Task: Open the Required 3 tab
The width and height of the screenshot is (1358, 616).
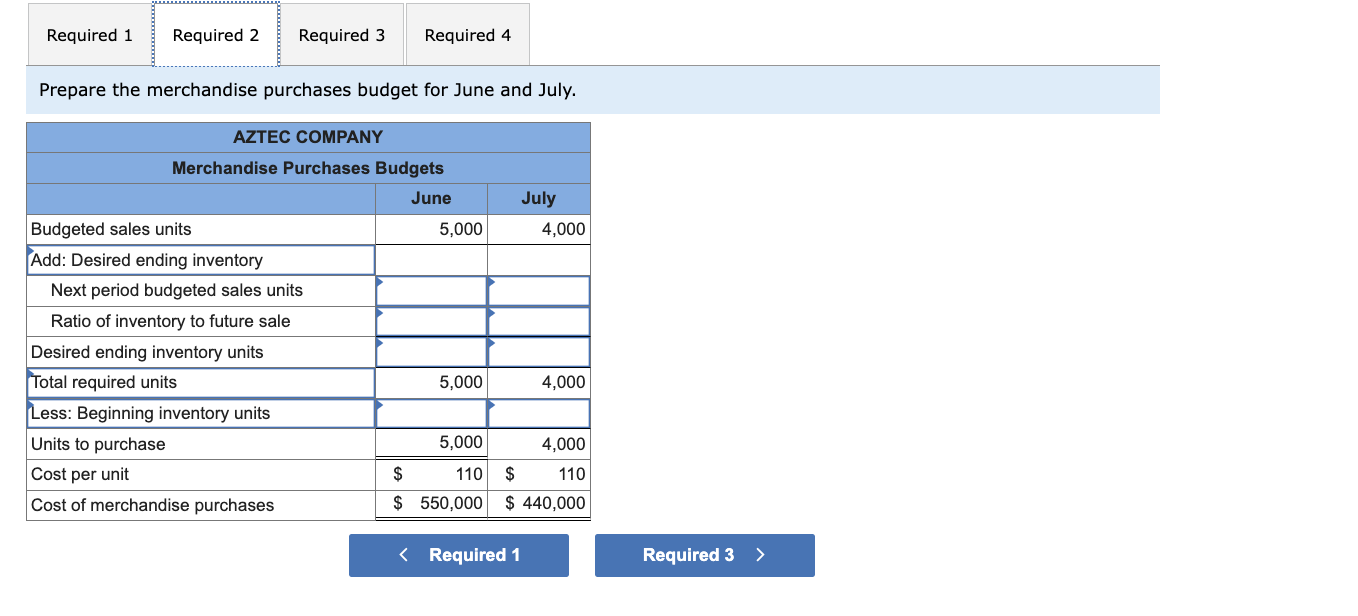Action: click(x=342, y=34)
